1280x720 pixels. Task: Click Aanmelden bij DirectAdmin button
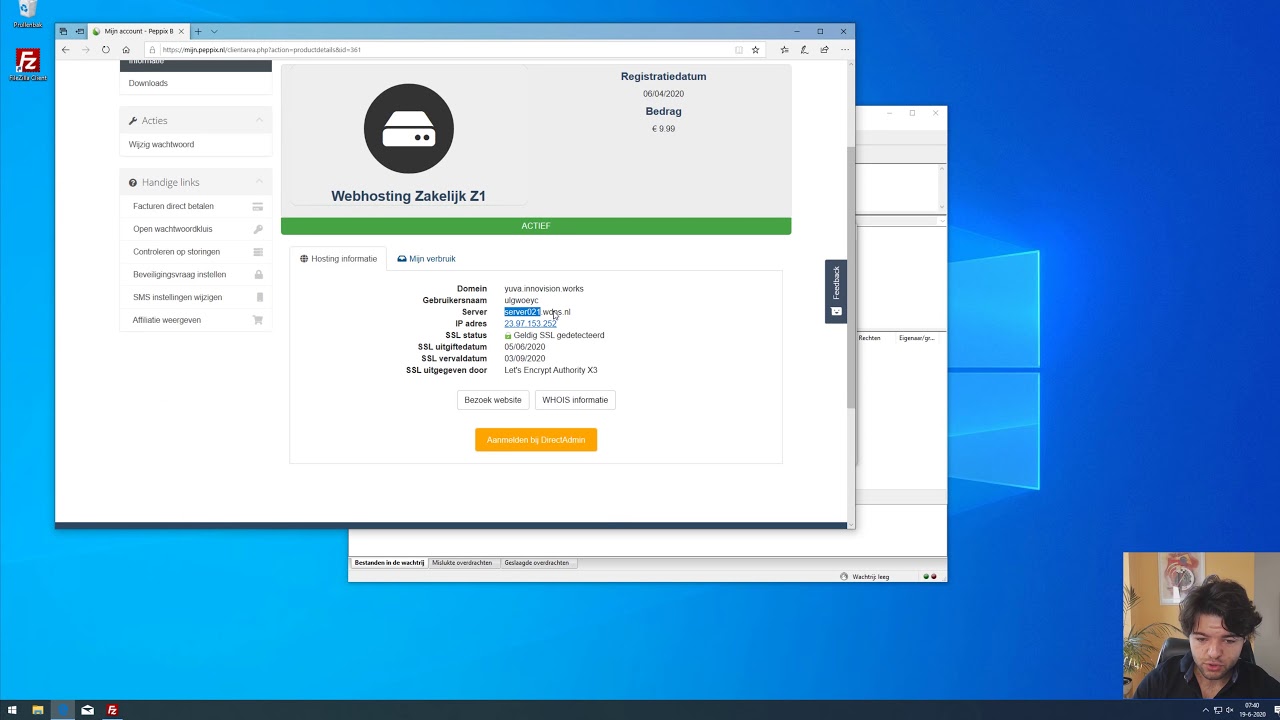point(536,440)
